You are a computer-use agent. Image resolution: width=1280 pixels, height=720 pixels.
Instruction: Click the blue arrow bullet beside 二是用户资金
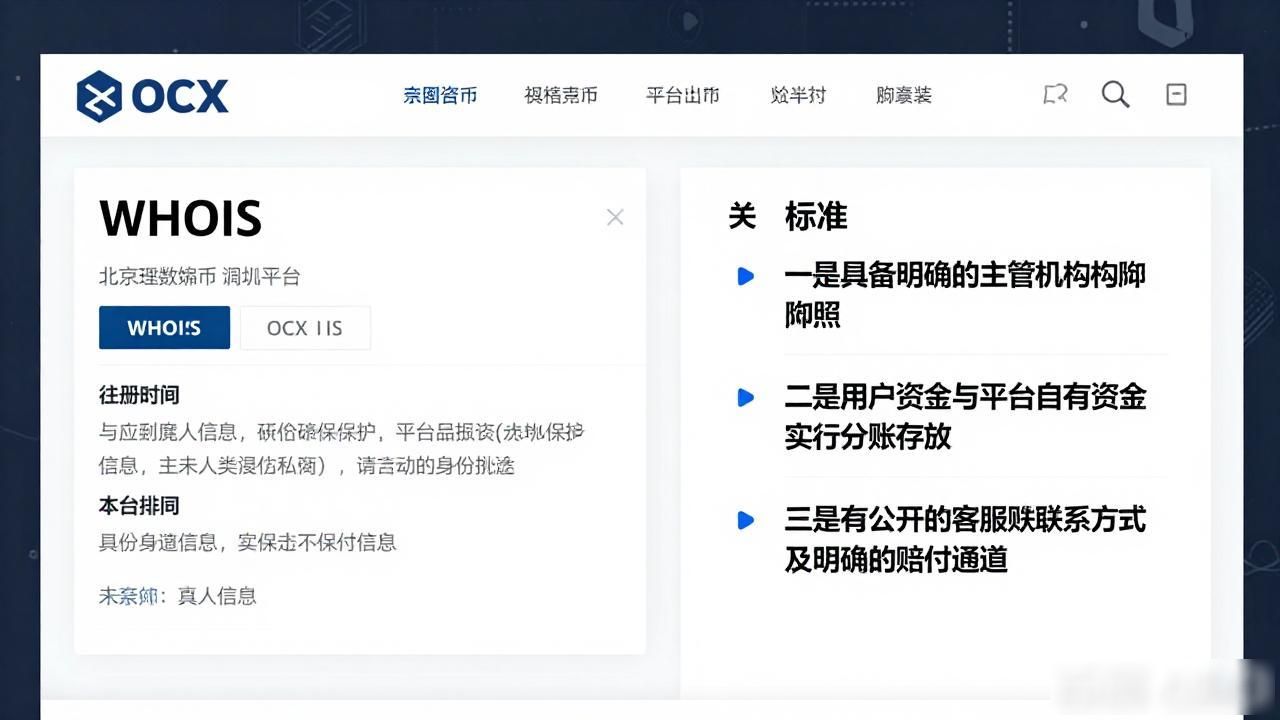pos(745,397)
